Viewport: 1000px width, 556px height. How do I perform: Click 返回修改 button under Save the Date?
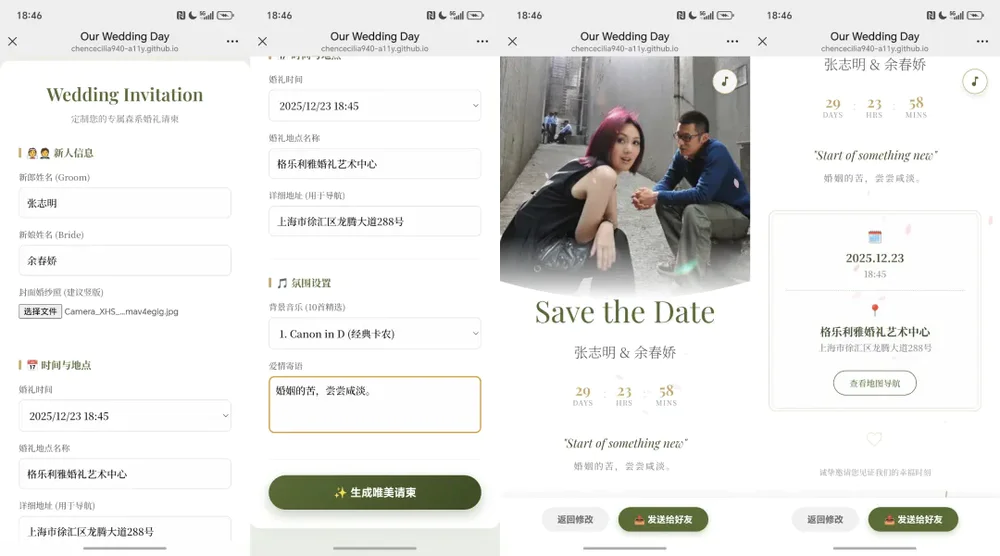point(575,520)
